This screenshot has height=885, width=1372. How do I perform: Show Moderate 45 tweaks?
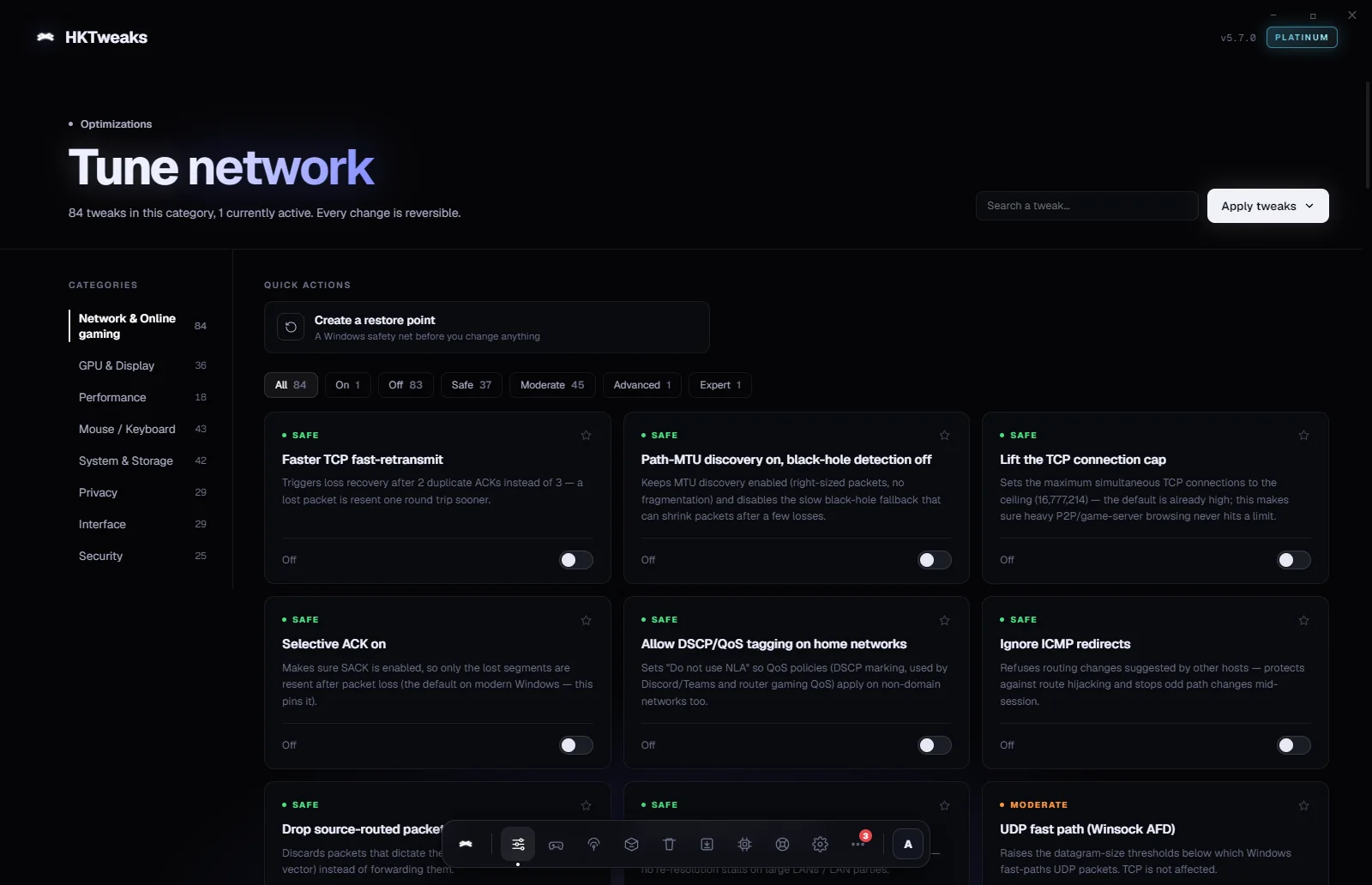552,385
